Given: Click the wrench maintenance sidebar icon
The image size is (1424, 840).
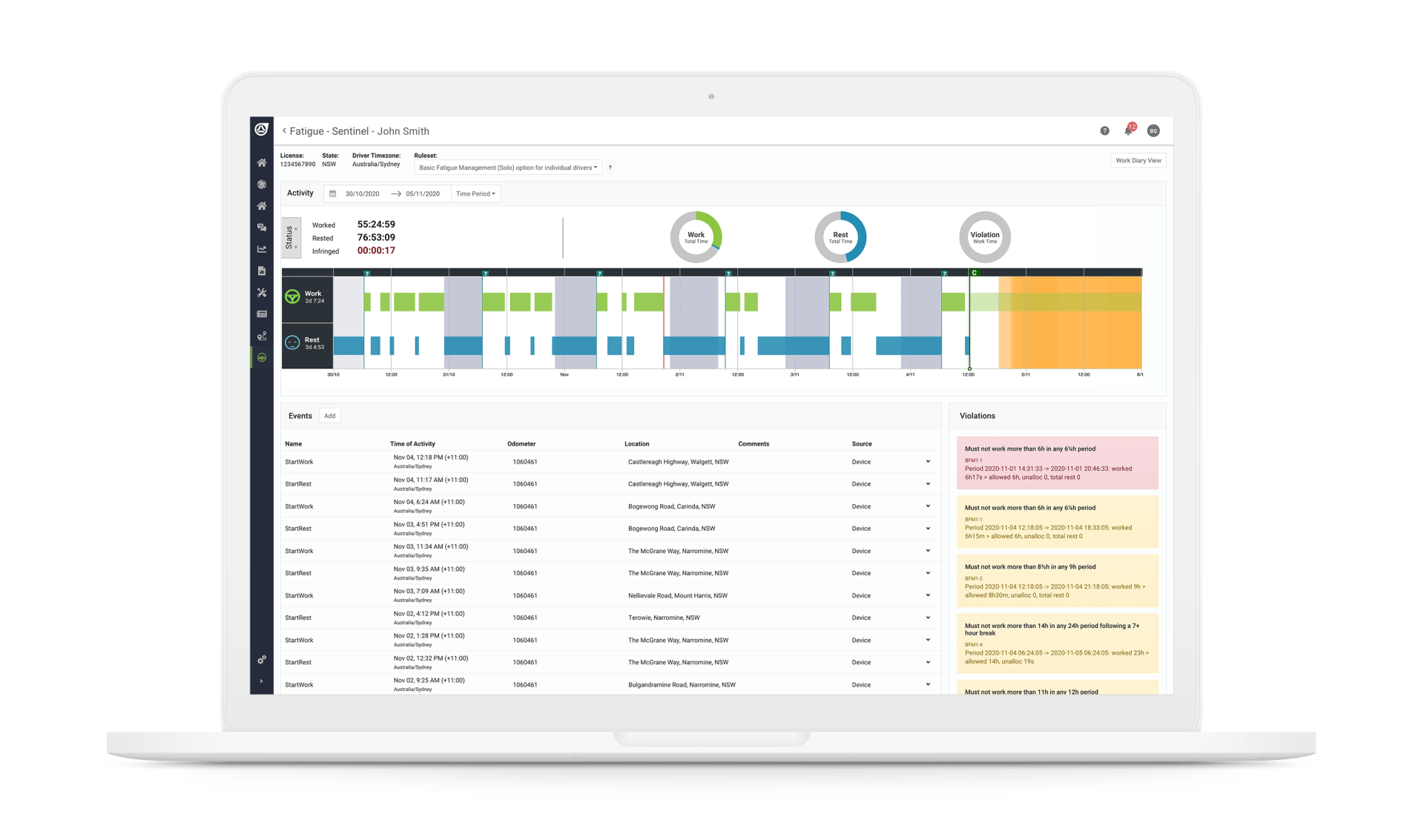Looking at the screenshot, I should tap(262, 293).
